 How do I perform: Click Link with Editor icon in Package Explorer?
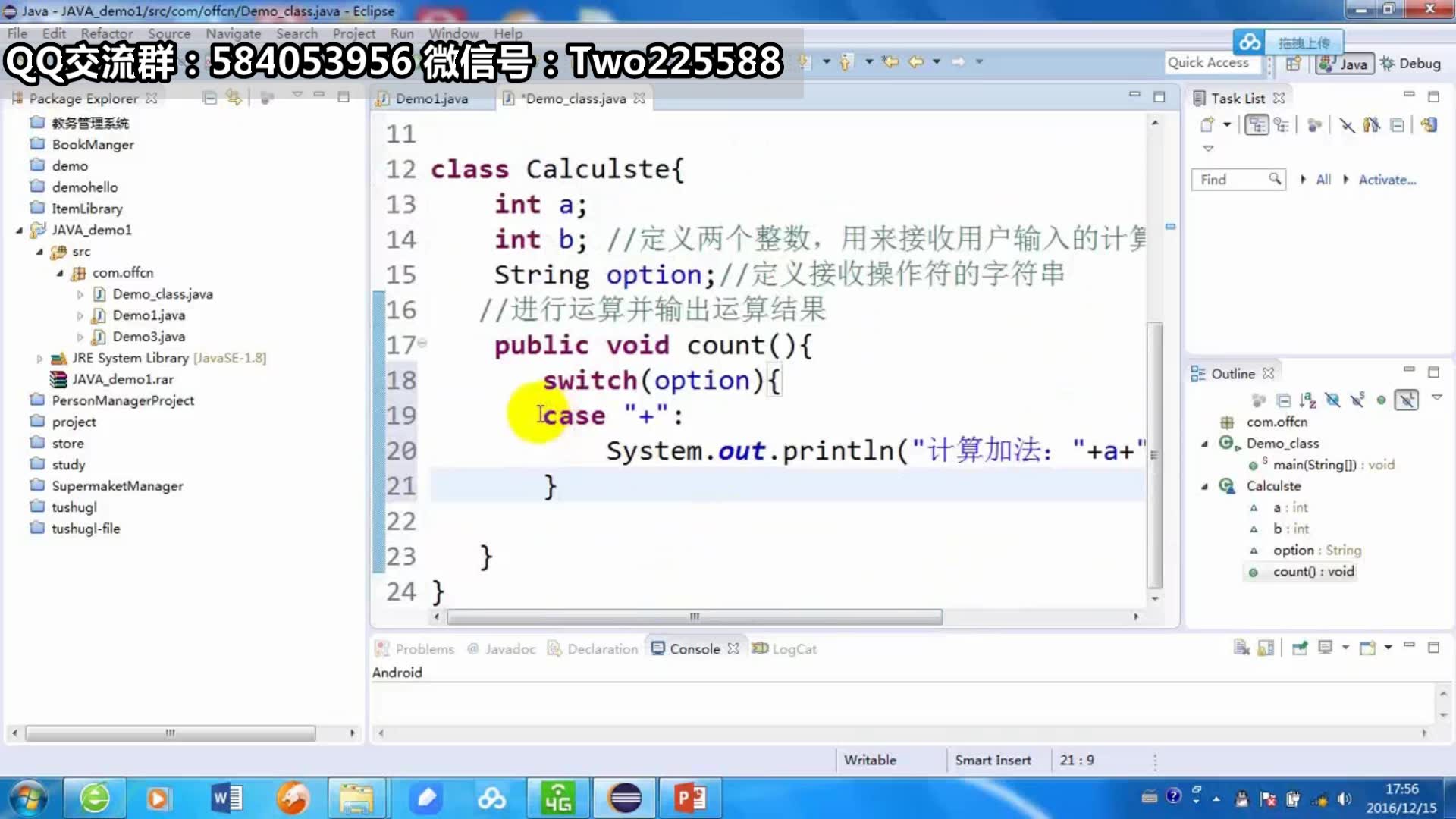[234, 98]
